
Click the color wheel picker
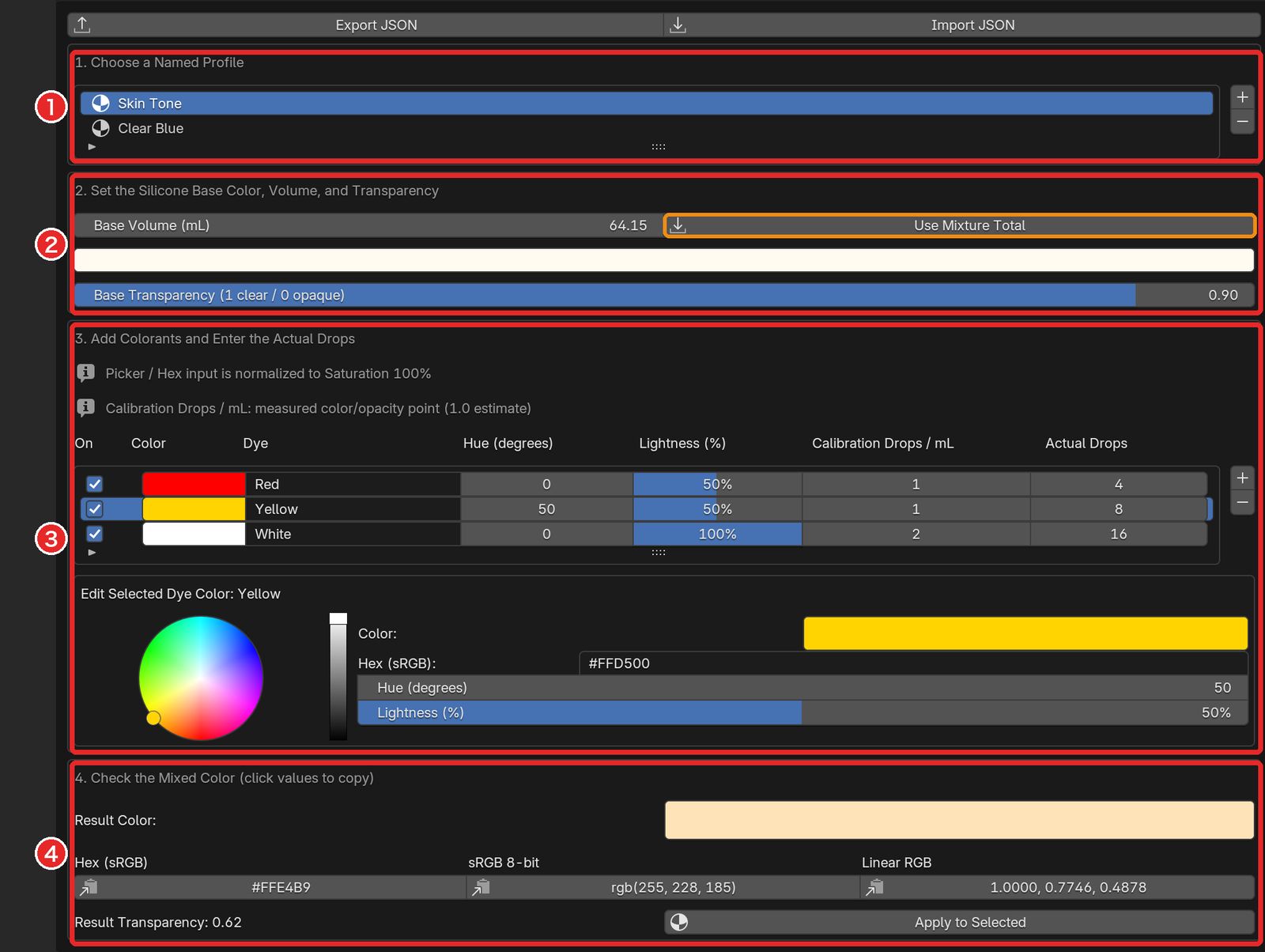[x=201, y=678]
